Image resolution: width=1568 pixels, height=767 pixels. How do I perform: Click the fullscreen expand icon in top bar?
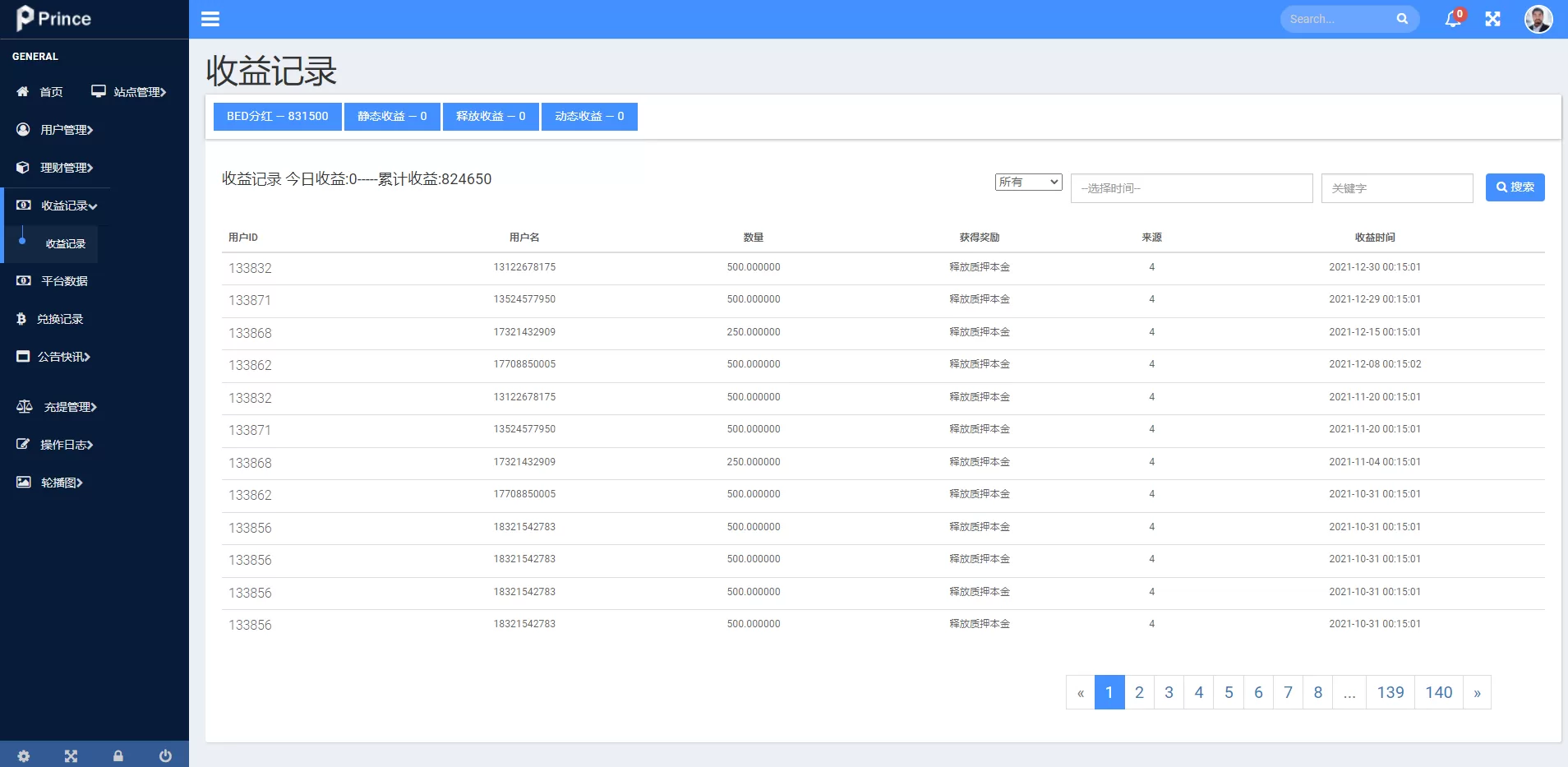(x=1494, y=18)
